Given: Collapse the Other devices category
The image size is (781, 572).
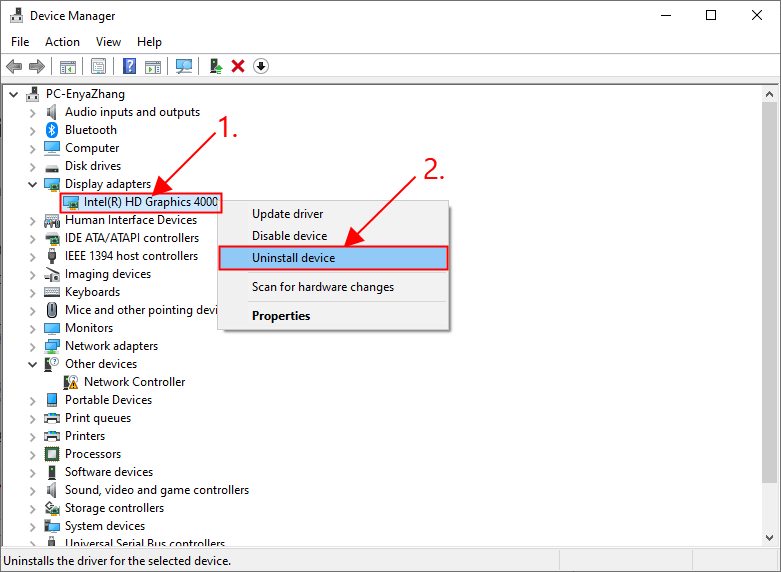Looking at the screenshot, I should click(x=32, y=364).
